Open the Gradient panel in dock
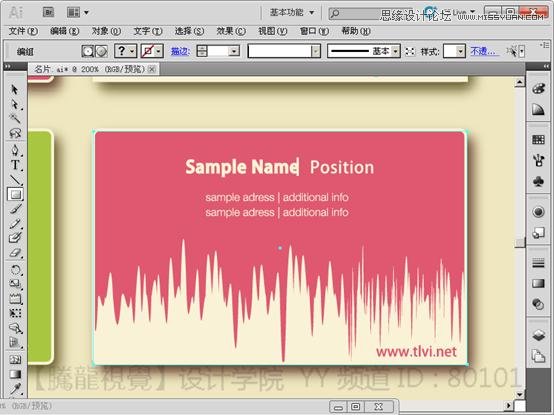 [x=538, y=283]
